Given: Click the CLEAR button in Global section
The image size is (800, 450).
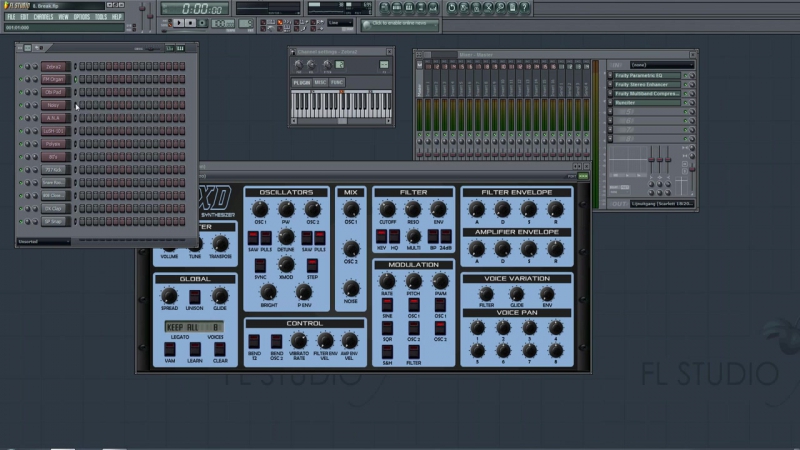Looking at the screenshot, I should click(220, 349).
